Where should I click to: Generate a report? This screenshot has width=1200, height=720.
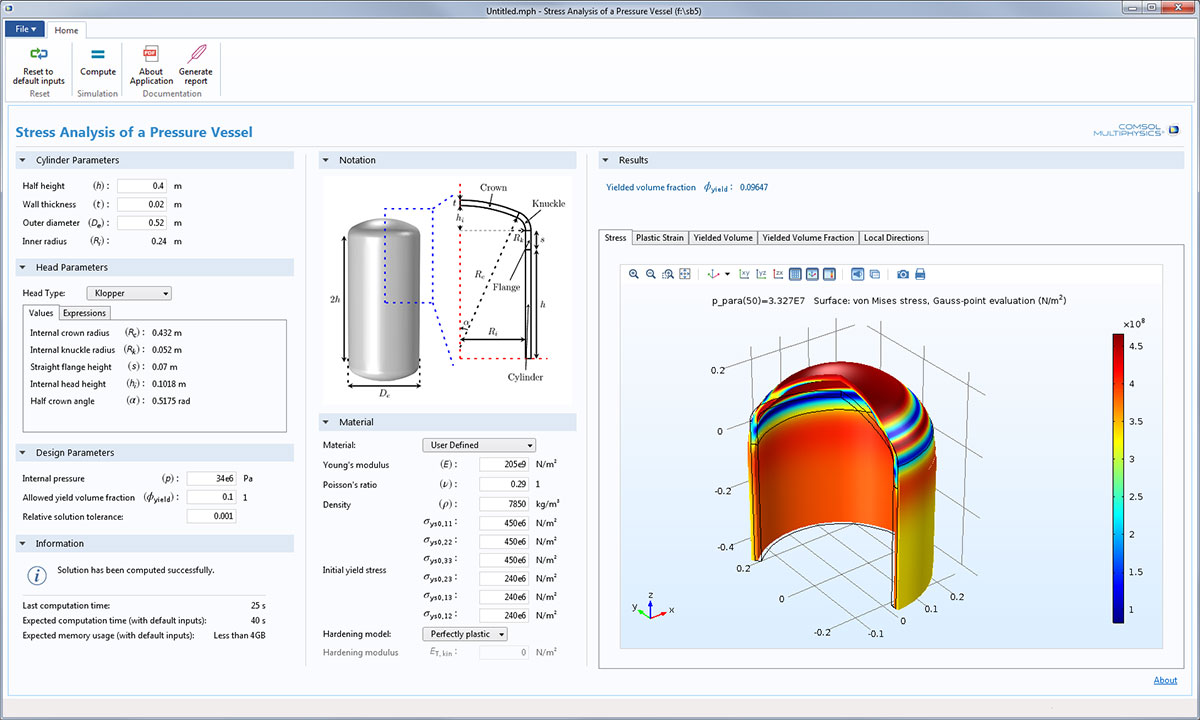195,62
